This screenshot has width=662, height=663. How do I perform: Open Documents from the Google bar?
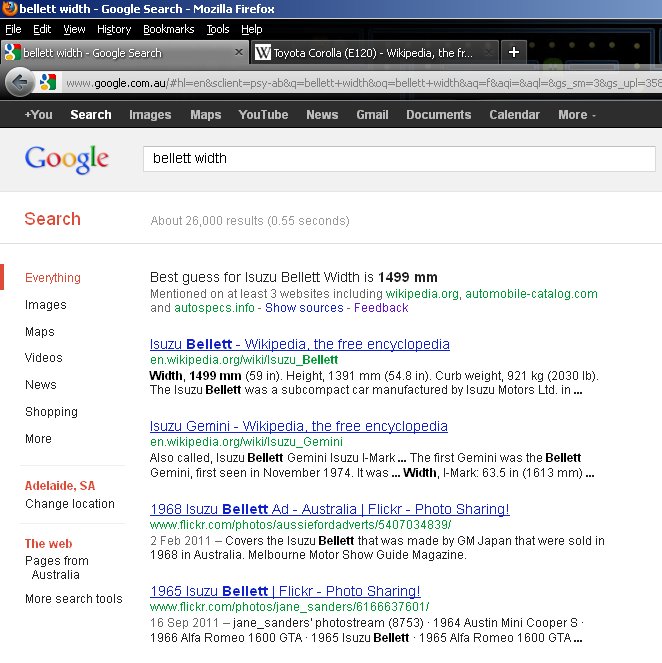pos(438,115)
